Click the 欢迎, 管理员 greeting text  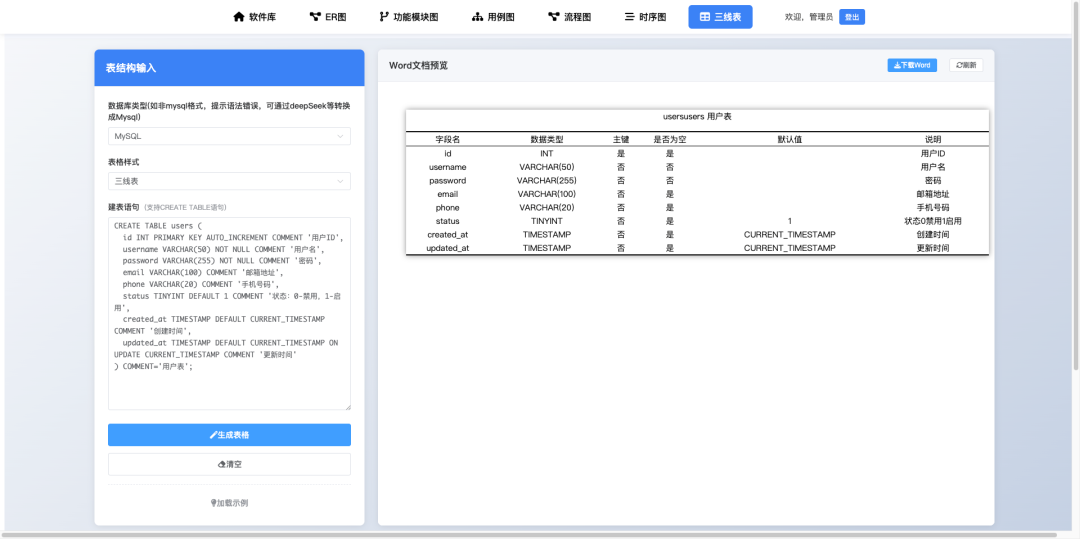[809, 17]
